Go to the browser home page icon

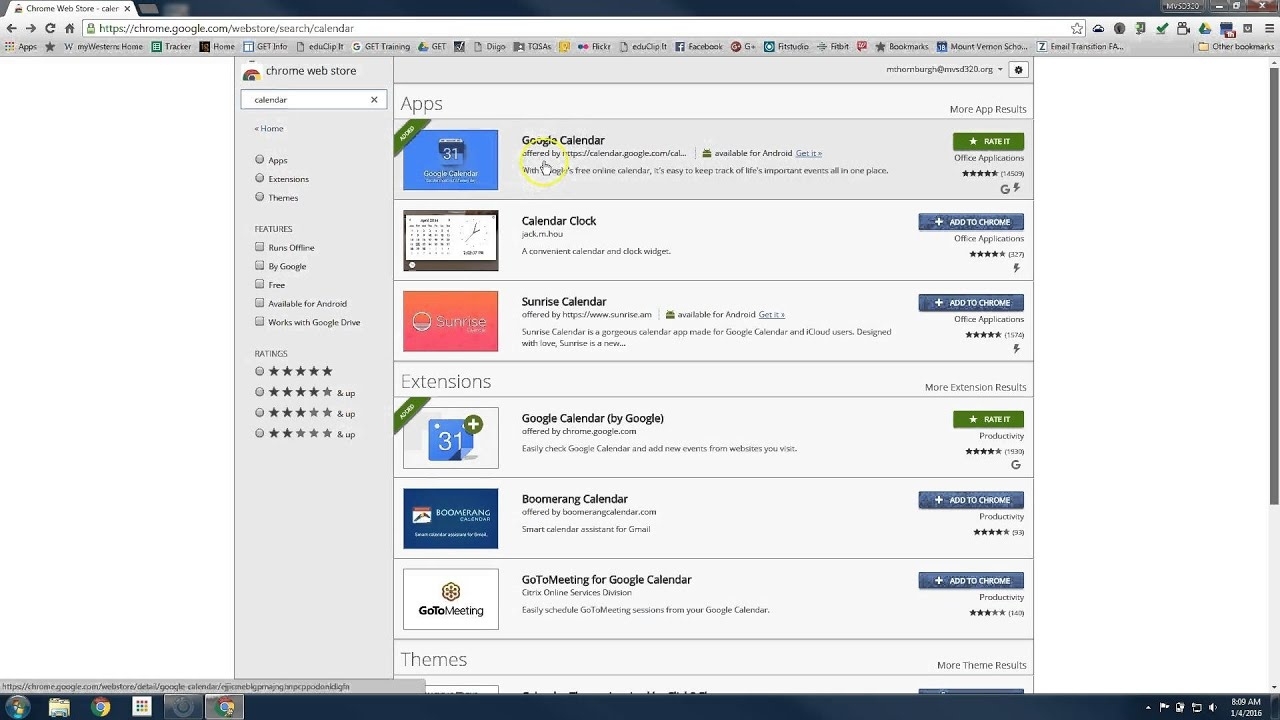click(69, 28)
